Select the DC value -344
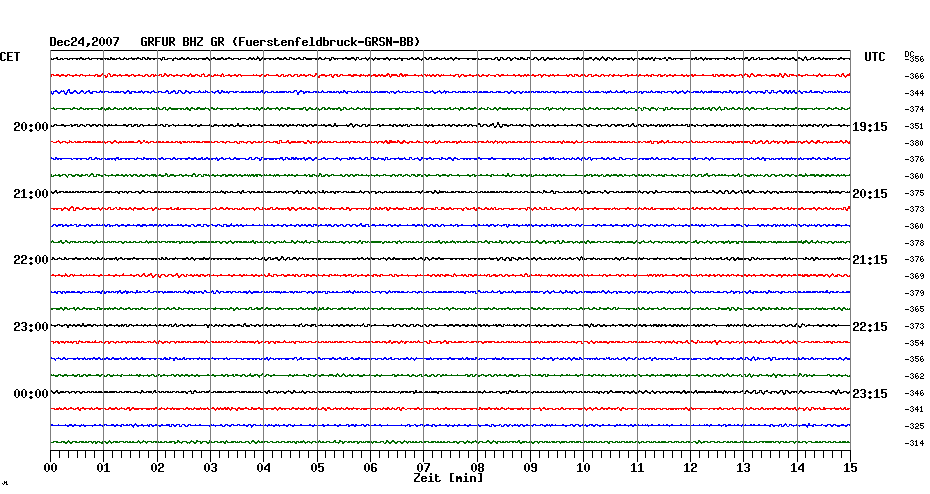Screen dimensions: 930x494 click(914, 93)
